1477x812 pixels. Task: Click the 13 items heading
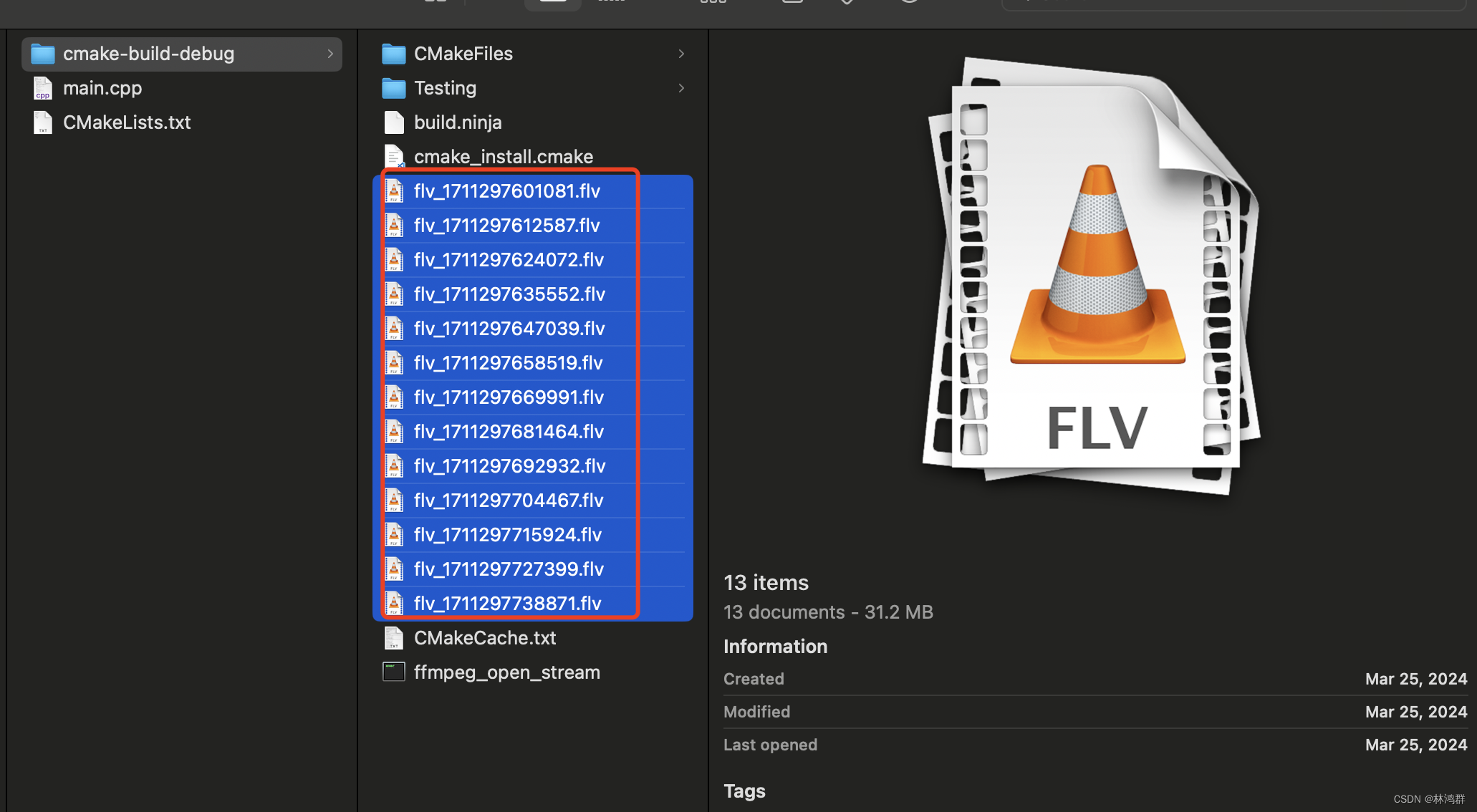766,583
